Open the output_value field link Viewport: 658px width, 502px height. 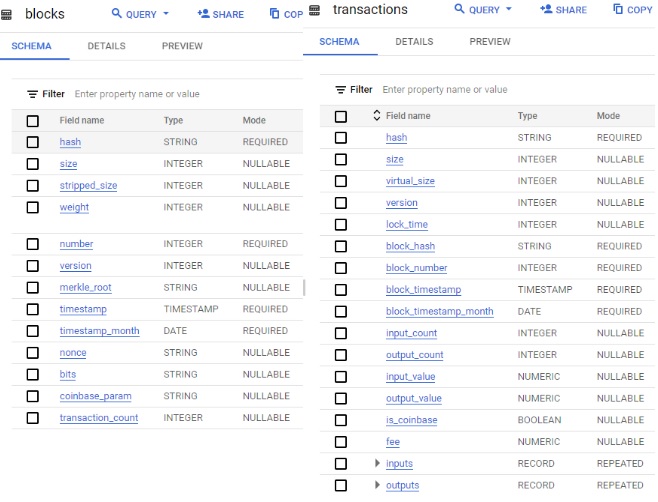tap(414, 398)
